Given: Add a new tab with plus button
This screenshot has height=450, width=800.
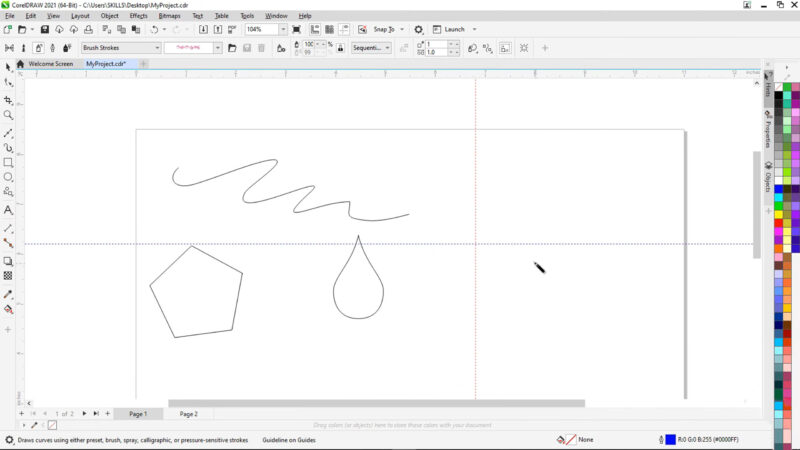Looking at the screenshot, I should 143,64.
